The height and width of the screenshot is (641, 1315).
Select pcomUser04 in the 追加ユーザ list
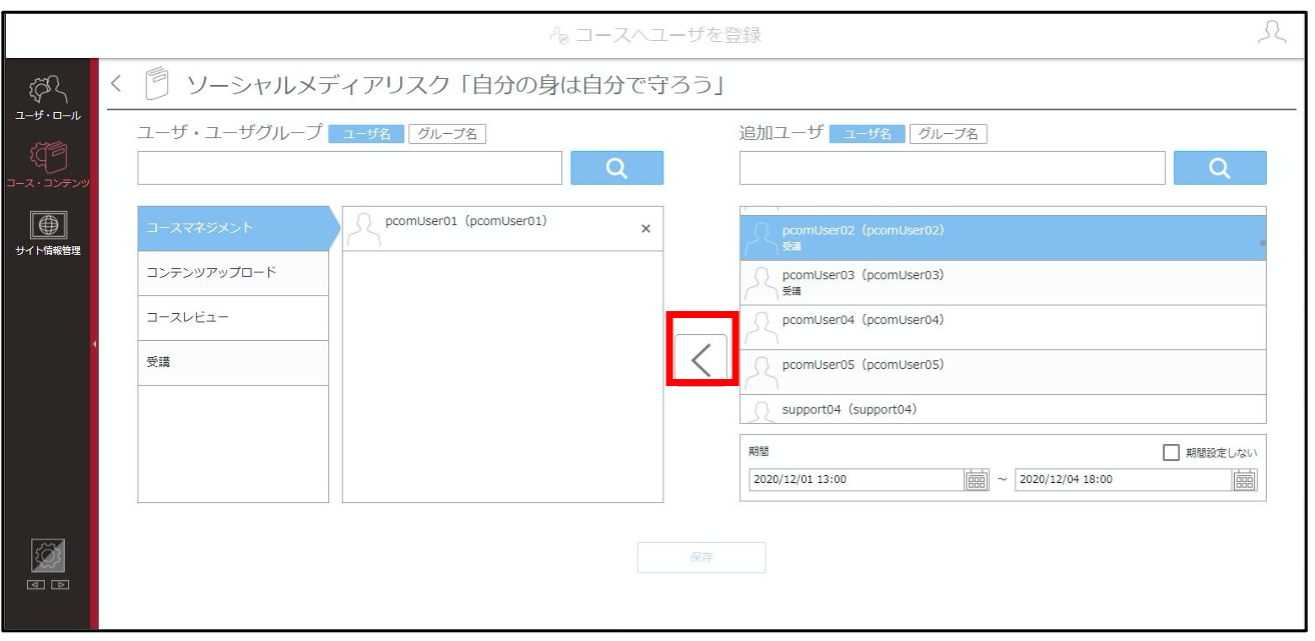coord(1003,327)
